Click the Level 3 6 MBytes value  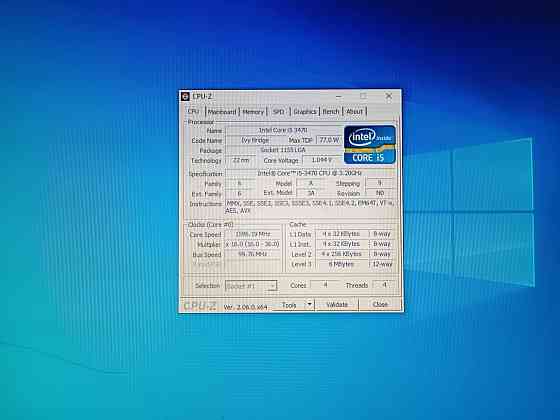pyautogui.click(x=341, y=264)
